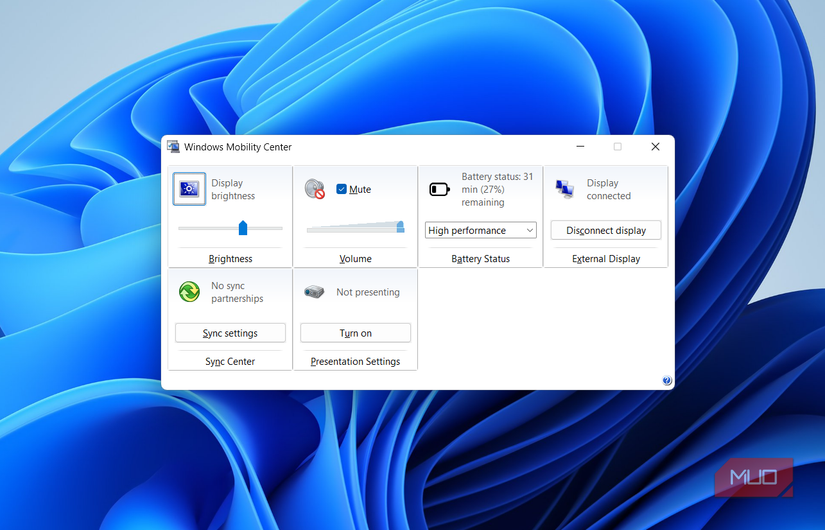The image size is (825, 530).
Task: Open the blue help question mark icon
Action: (667, 381)
